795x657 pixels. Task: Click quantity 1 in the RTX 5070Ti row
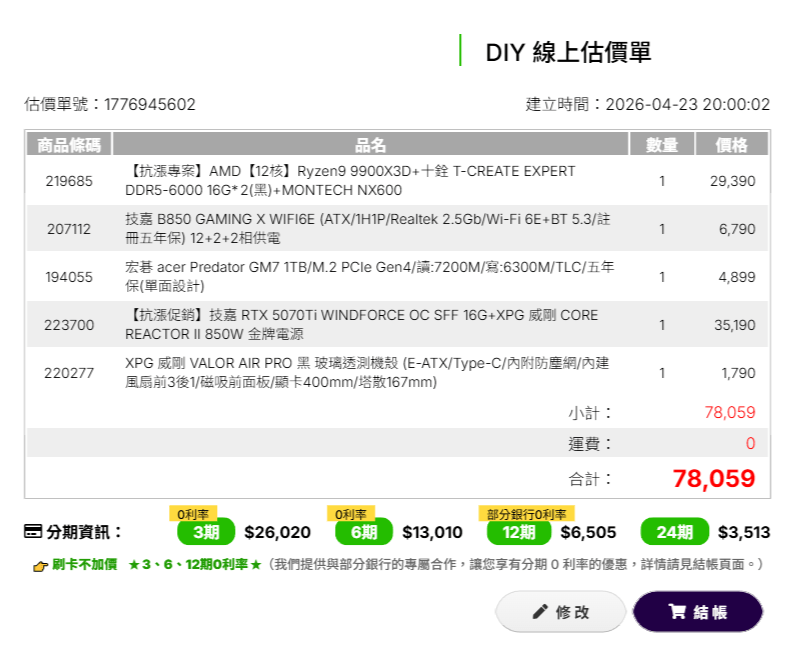(x=662, y=325)
